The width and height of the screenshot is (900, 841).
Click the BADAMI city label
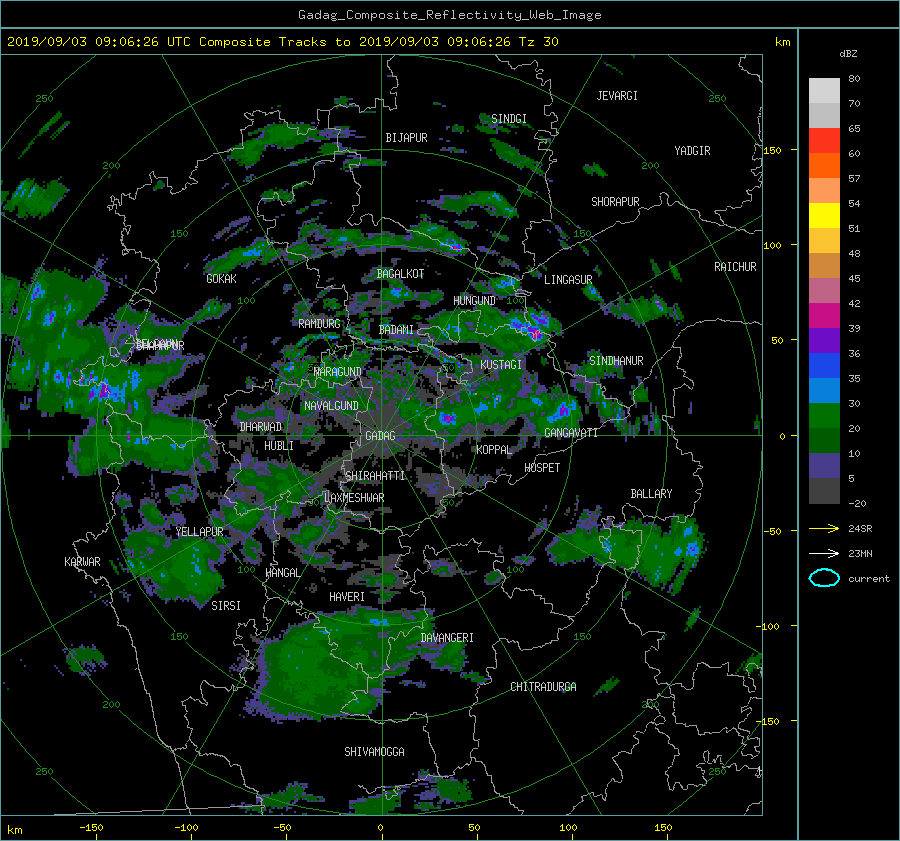396,330
